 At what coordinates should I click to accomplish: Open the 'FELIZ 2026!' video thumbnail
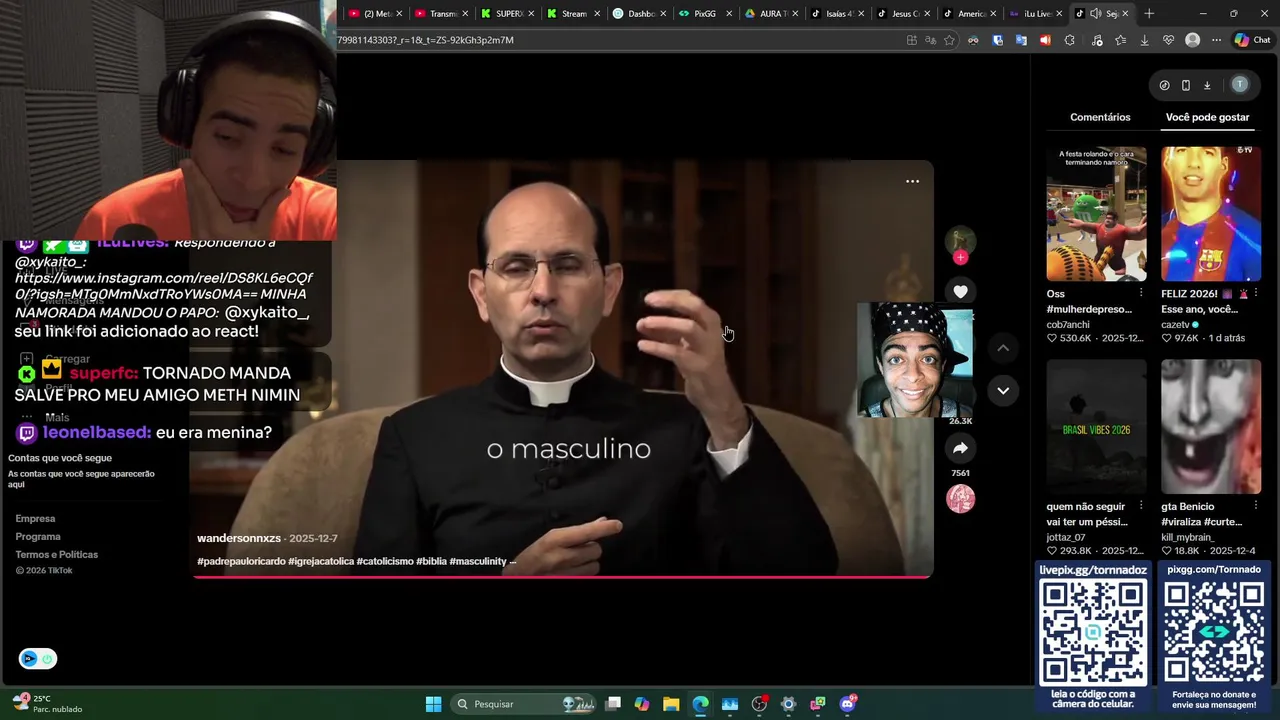[1211, 214]
